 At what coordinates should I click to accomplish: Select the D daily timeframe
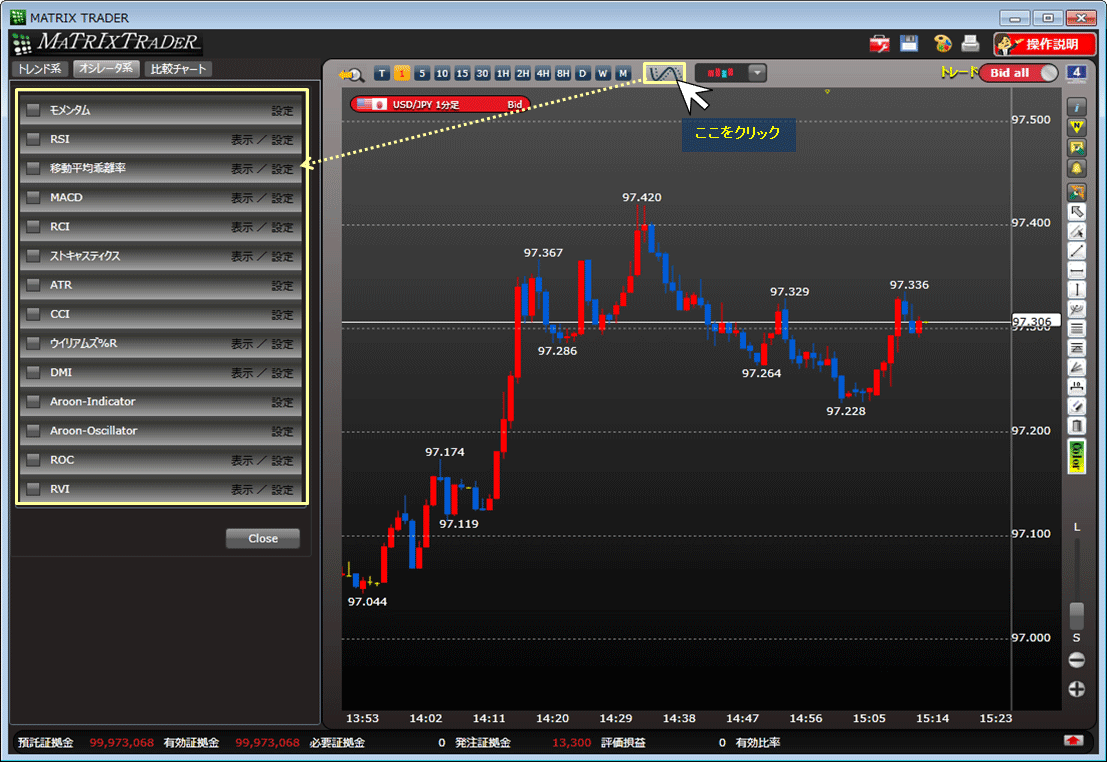tap(582, 73)
